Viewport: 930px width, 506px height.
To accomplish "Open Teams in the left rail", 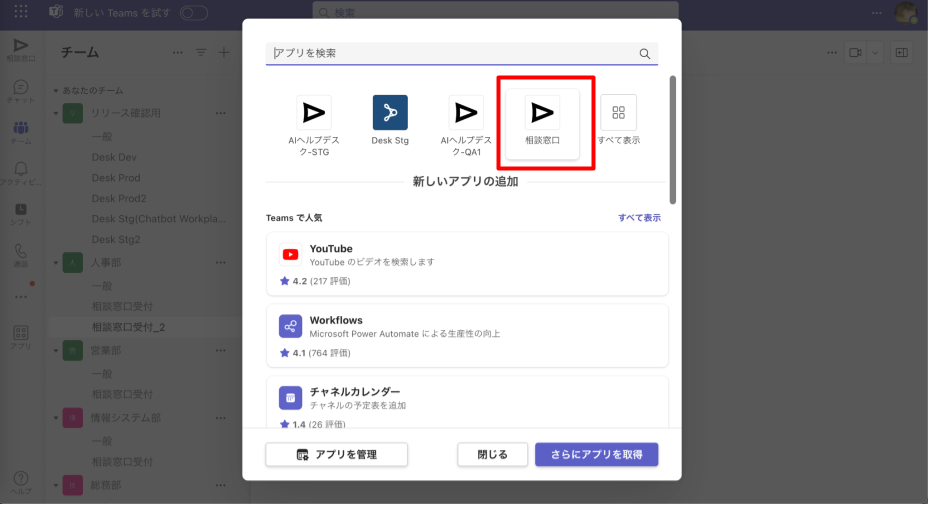I will 21,132.
